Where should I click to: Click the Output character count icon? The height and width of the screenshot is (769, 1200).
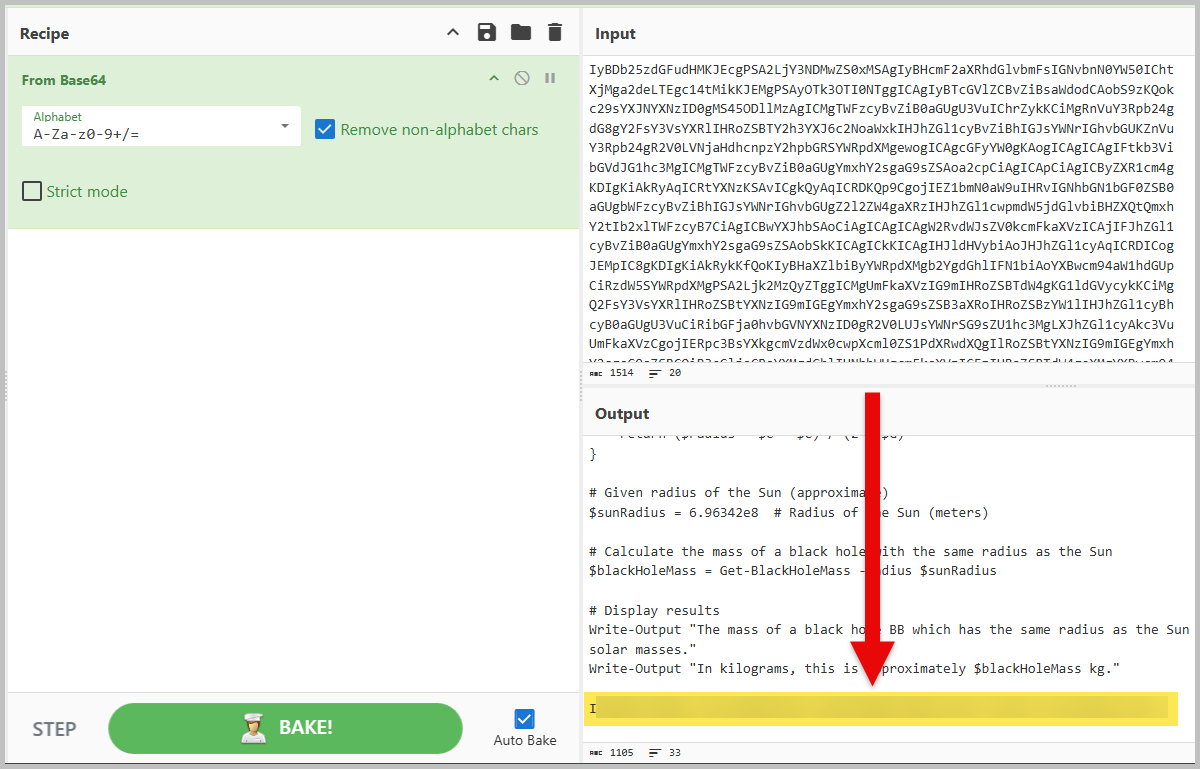pyautogui.click(x=596, y=752)
